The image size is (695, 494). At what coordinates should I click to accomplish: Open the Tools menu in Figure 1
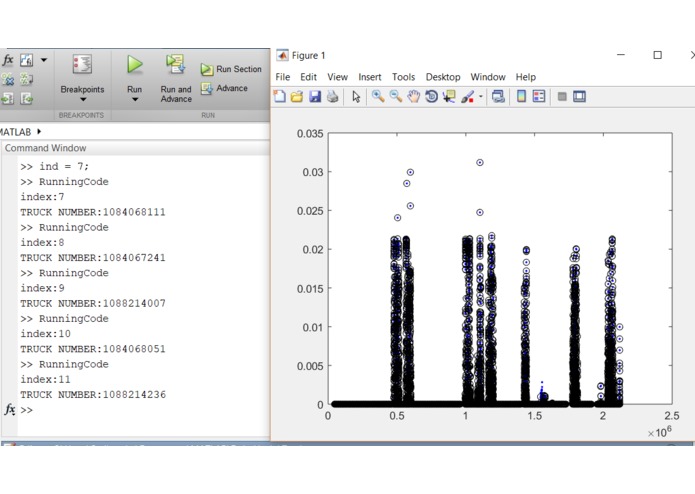click(x=403, y=77)
